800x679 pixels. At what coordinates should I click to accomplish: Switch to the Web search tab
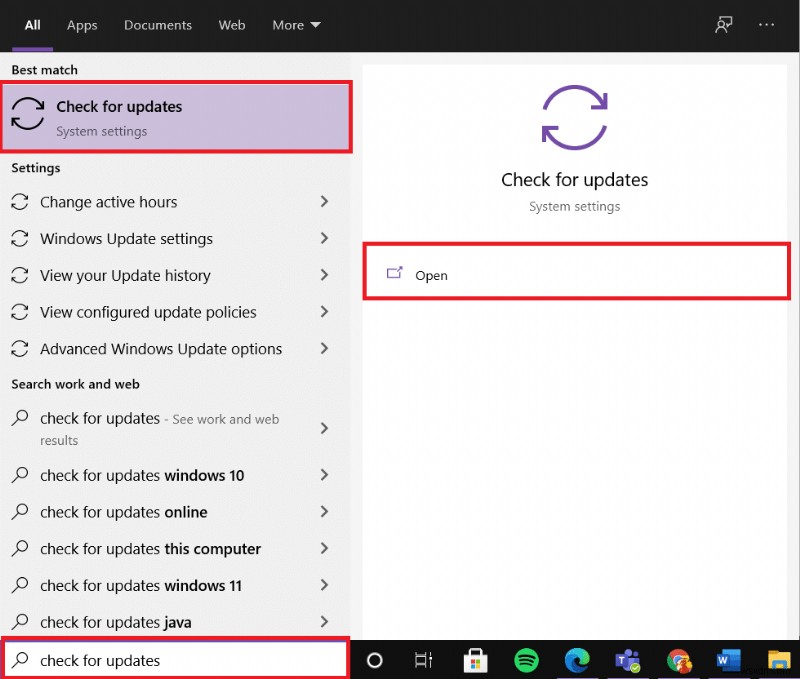tap(232, 25)
